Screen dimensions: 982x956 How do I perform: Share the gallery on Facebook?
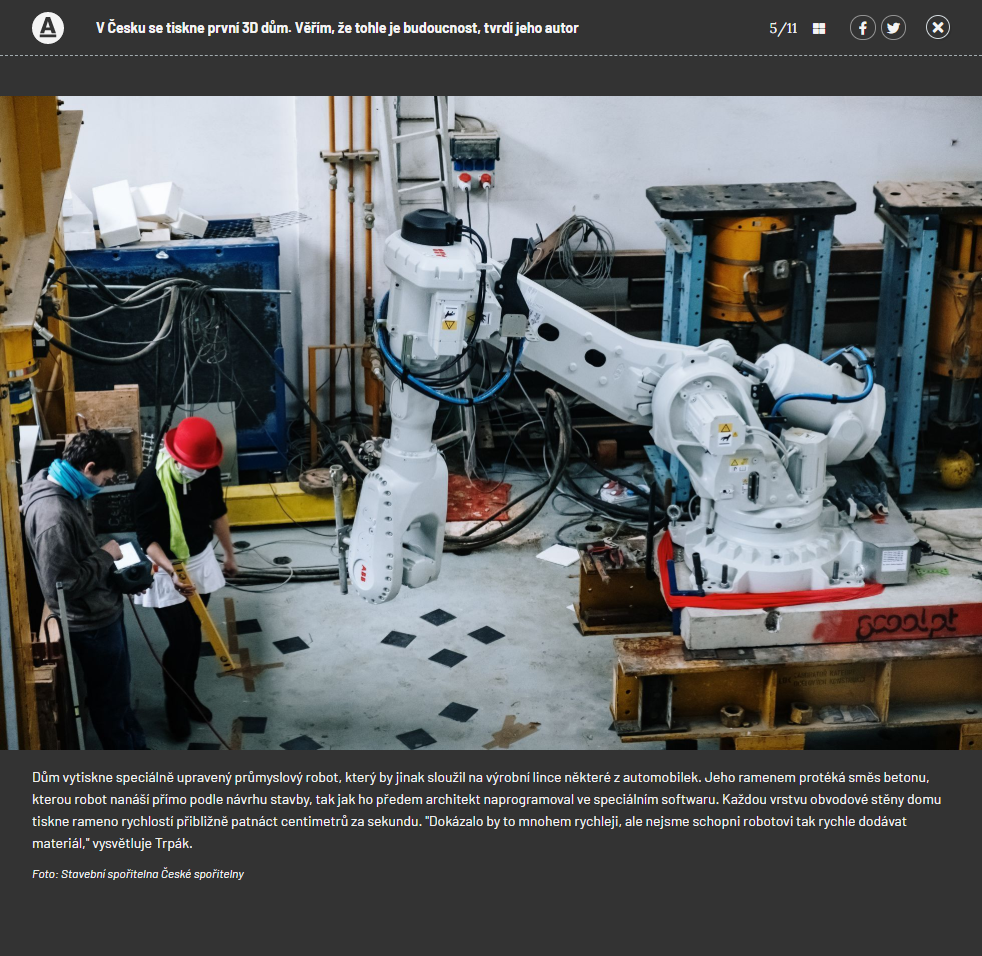[x=862, y=28]
